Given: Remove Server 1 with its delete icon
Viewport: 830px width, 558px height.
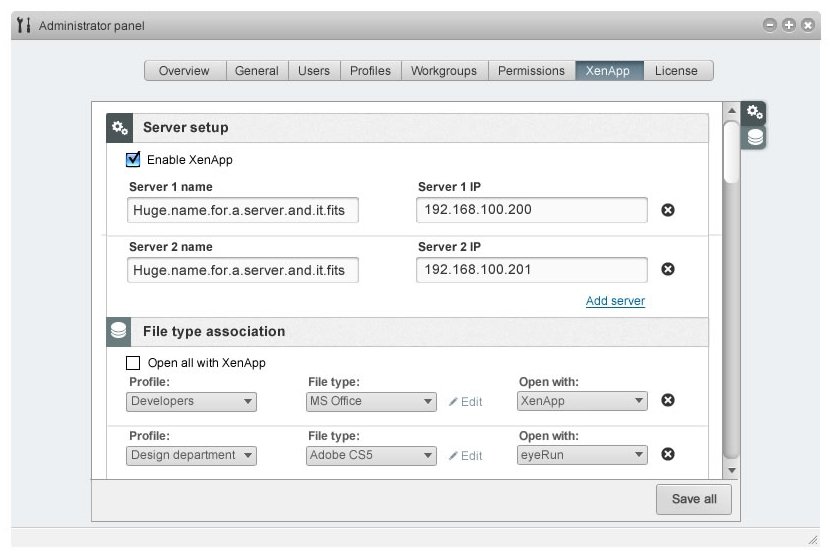Looking at the screenshot, I should (668, 210).
